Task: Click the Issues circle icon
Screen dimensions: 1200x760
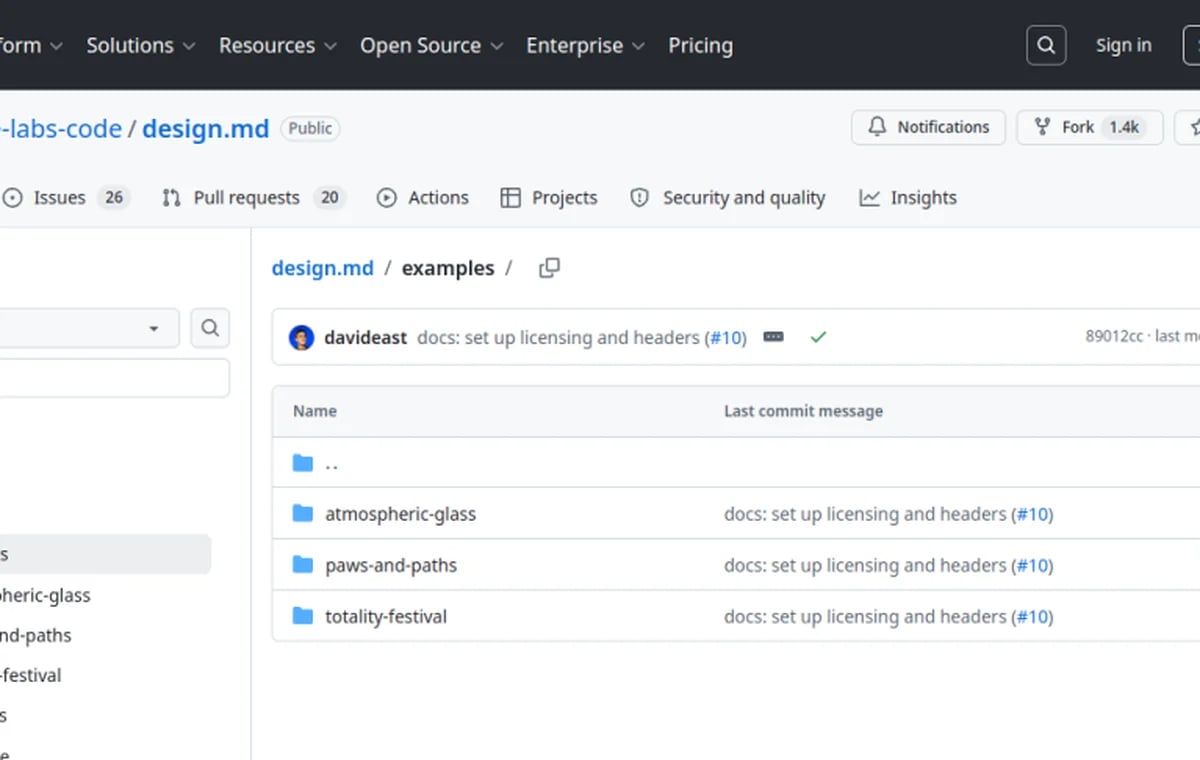Action: tap(13, 198)
